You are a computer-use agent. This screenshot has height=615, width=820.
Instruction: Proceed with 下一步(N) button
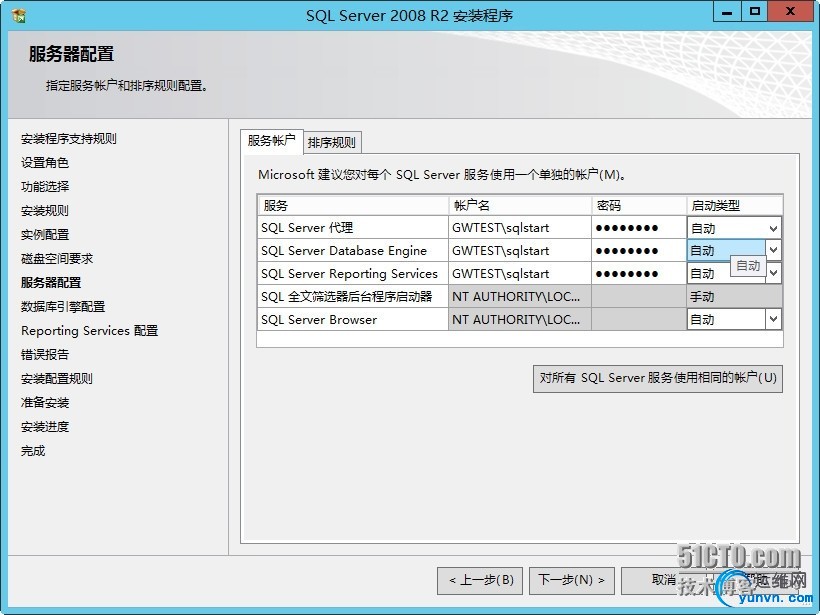coord(572,580)
